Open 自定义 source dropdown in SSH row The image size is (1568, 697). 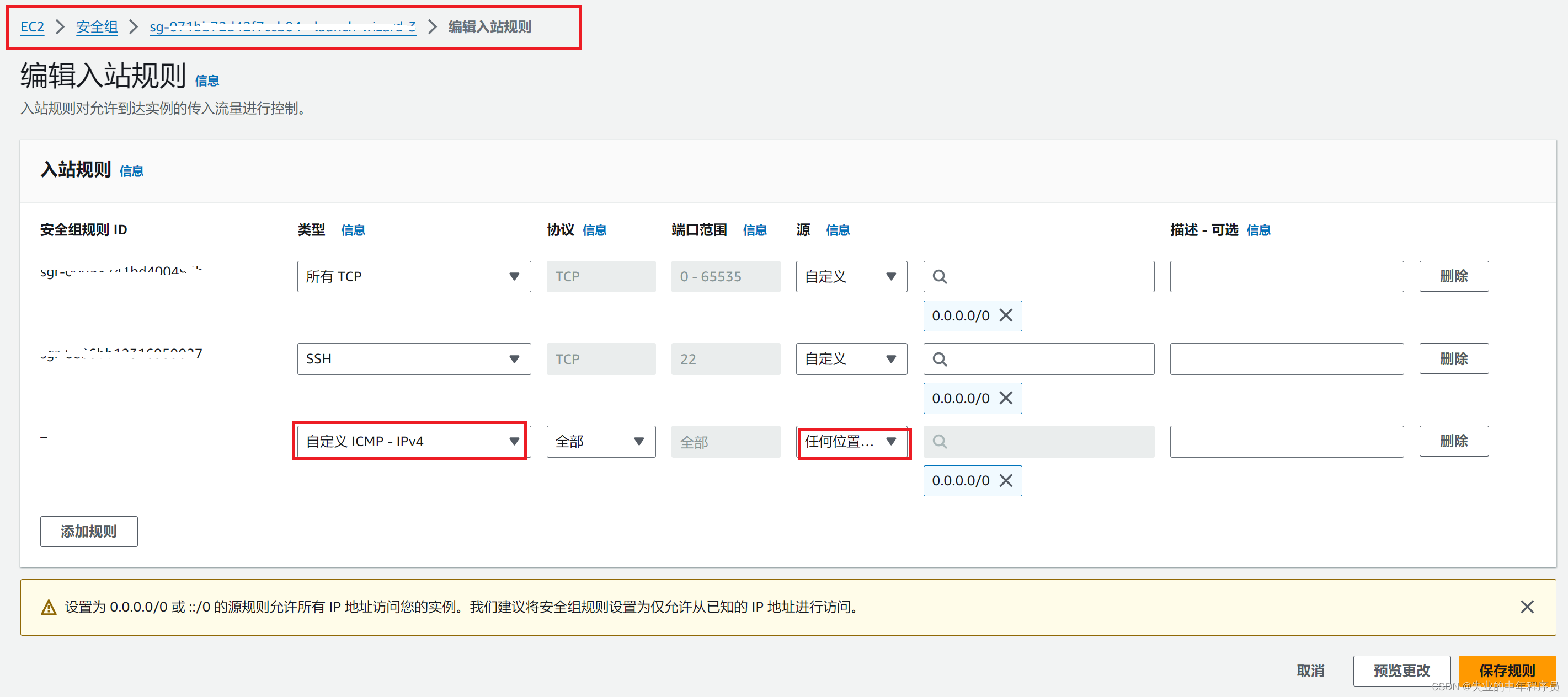click(x=851, y=359)
